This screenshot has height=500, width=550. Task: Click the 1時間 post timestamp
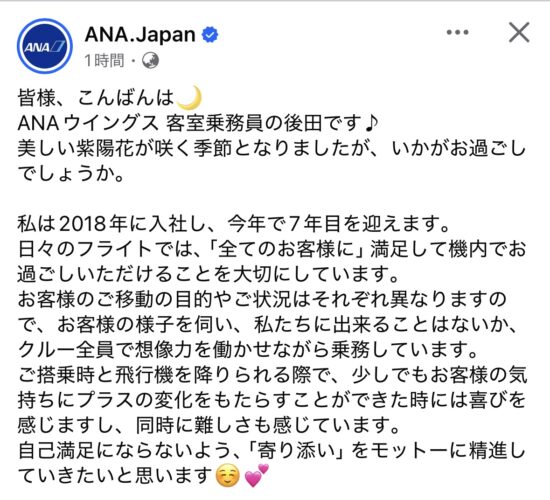(x=104, y=61)
